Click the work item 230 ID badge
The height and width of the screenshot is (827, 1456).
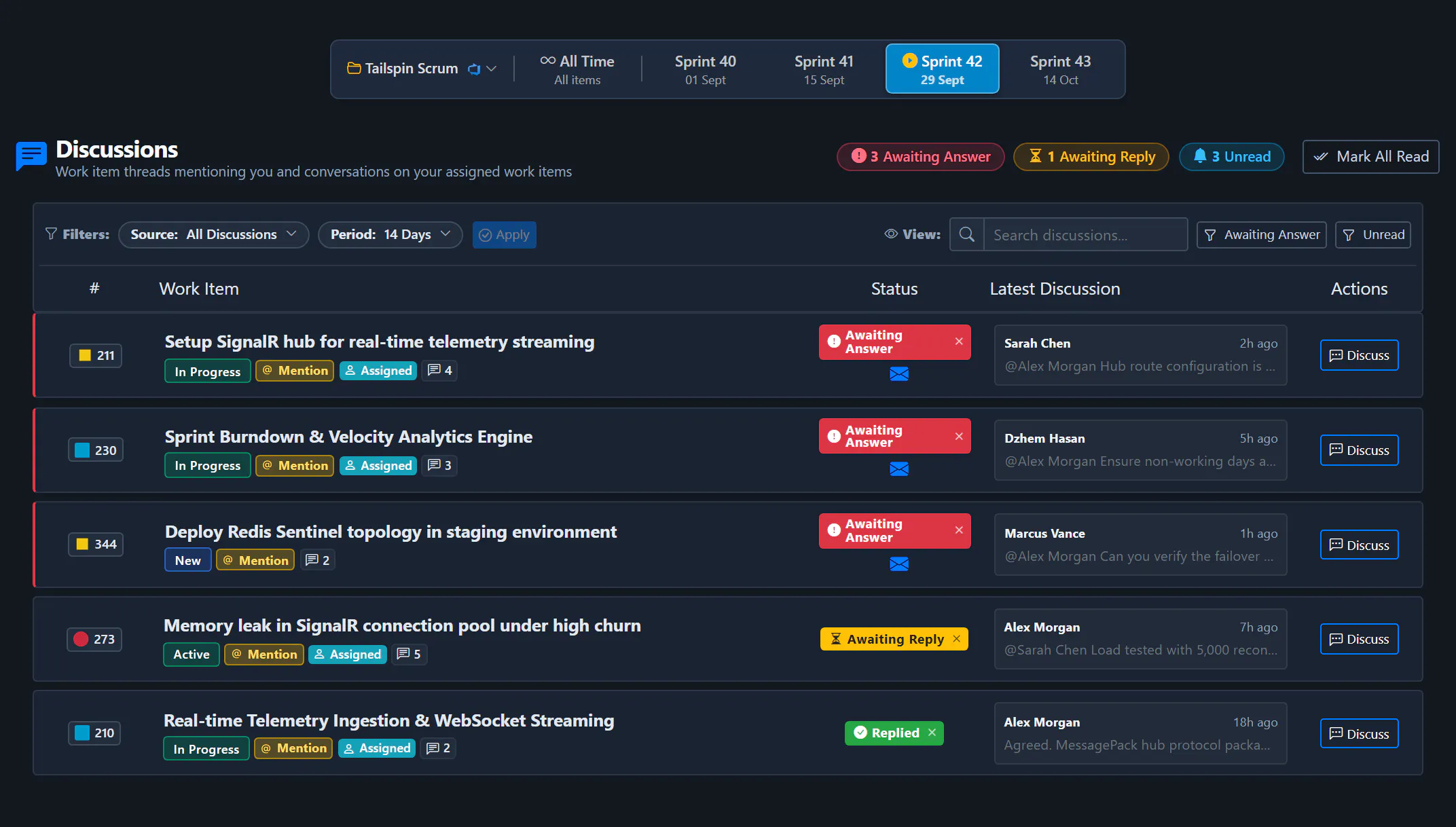[96, 450]
